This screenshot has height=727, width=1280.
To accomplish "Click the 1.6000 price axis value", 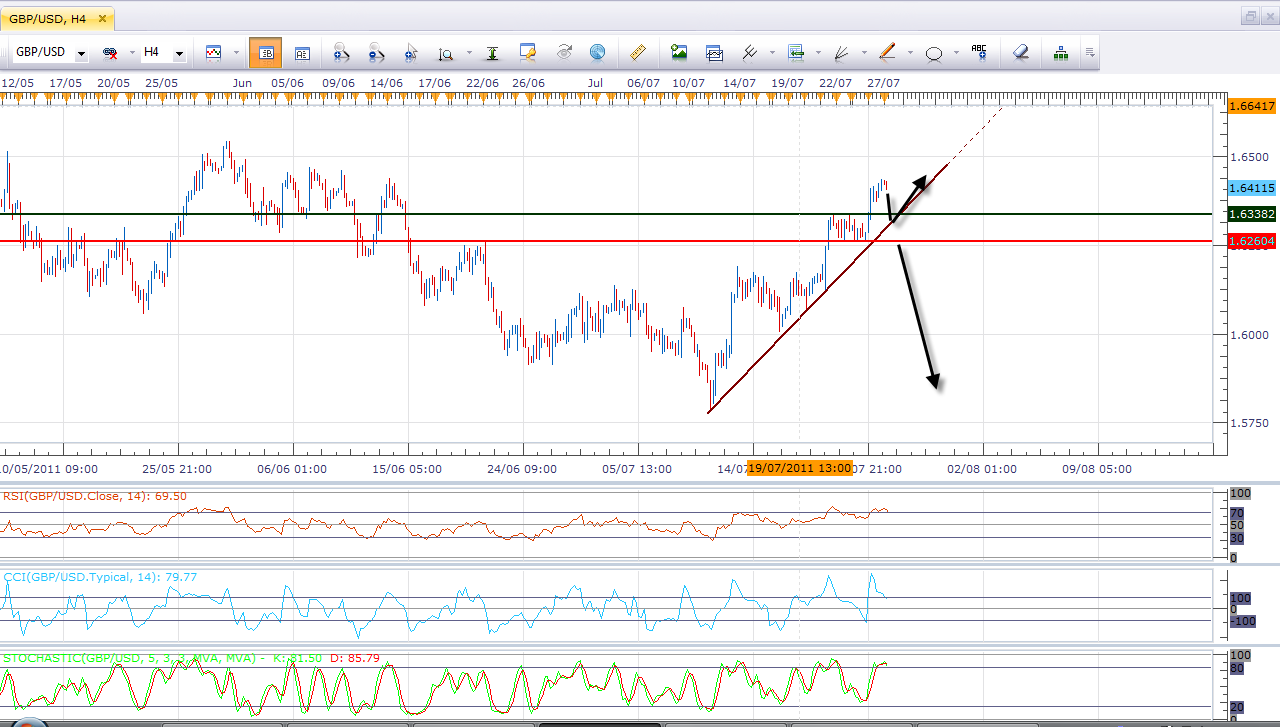I will point(1249,335).
